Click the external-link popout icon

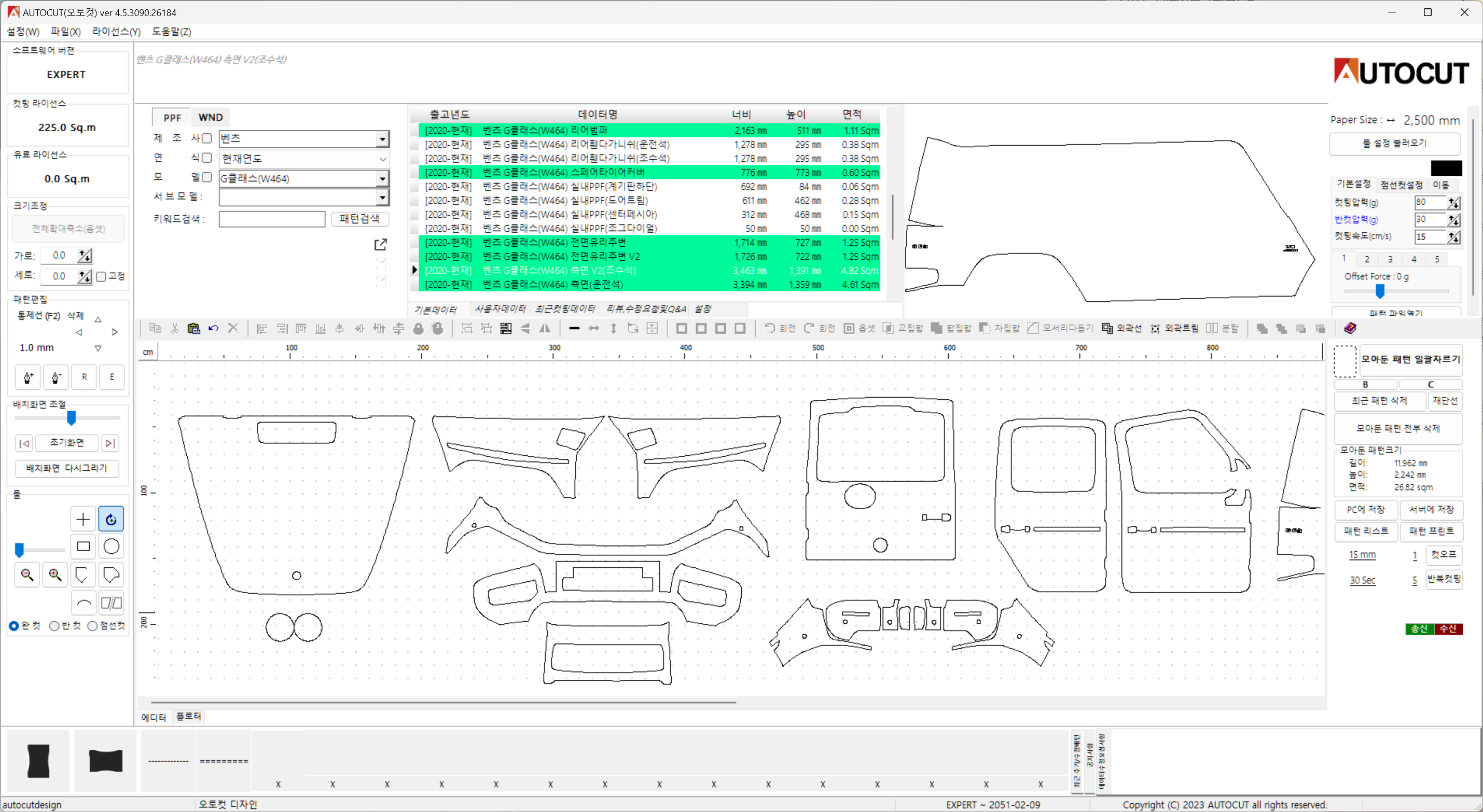381,245
